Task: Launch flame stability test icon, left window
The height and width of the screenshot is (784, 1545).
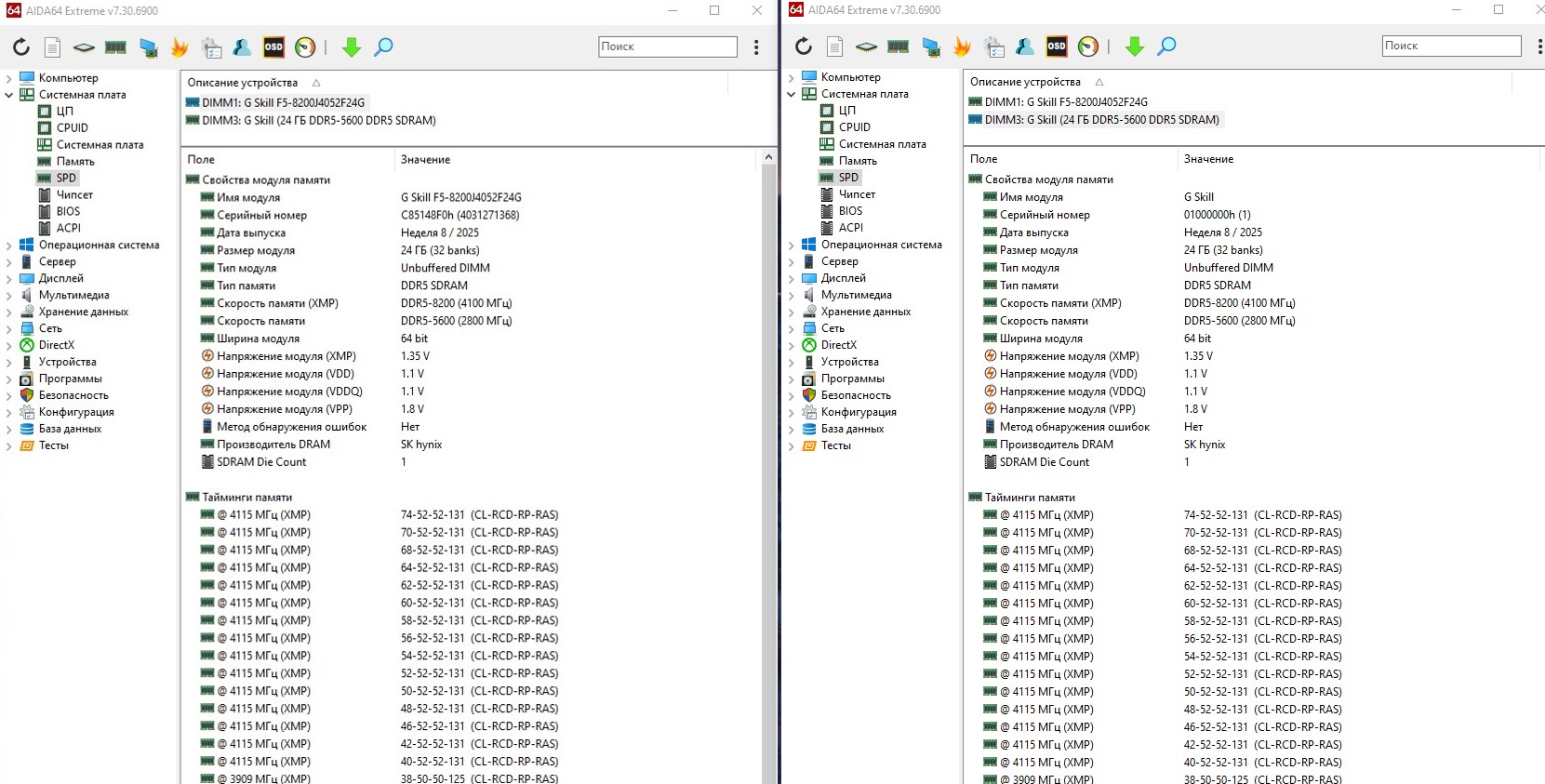Action: (180, 47)
